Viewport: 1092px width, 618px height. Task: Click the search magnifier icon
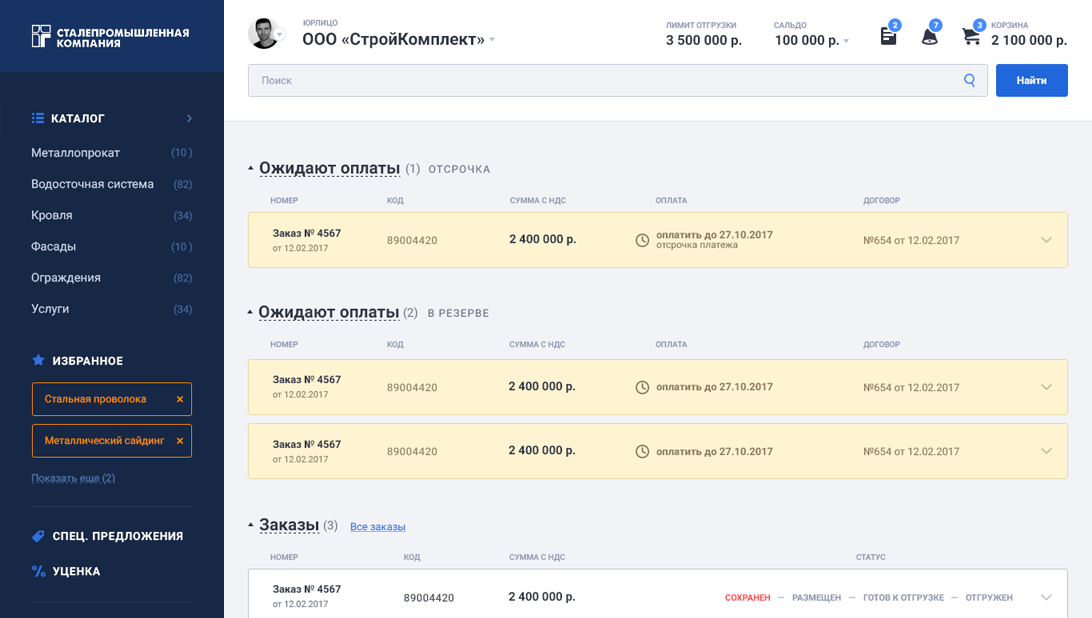tap(969, 80)
